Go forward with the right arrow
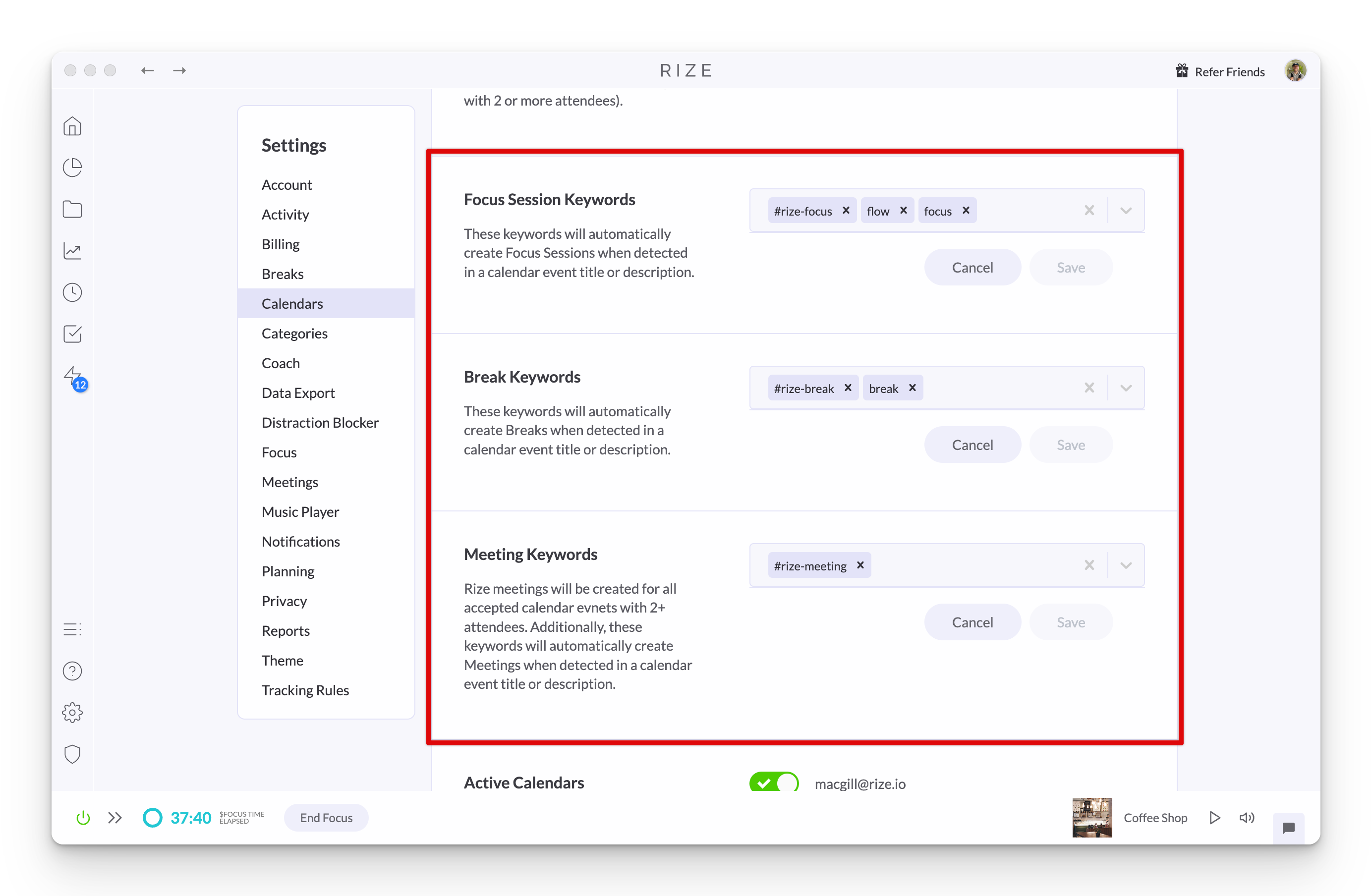The height and width of the screenshot is (896, 1372). click(x=179, y=70)
